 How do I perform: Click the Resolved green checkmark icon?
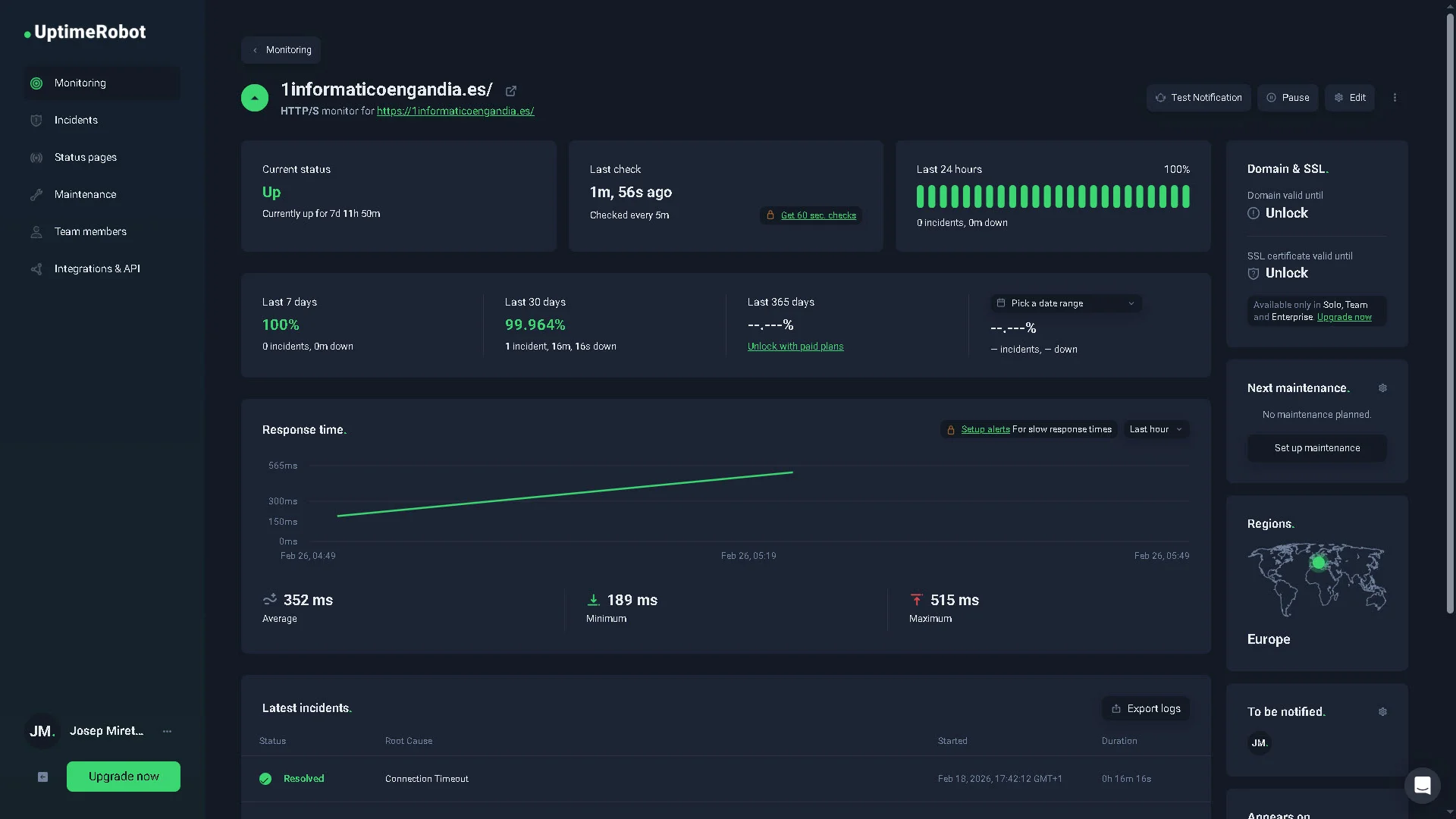pyautogui.click(x=265, y=779)
